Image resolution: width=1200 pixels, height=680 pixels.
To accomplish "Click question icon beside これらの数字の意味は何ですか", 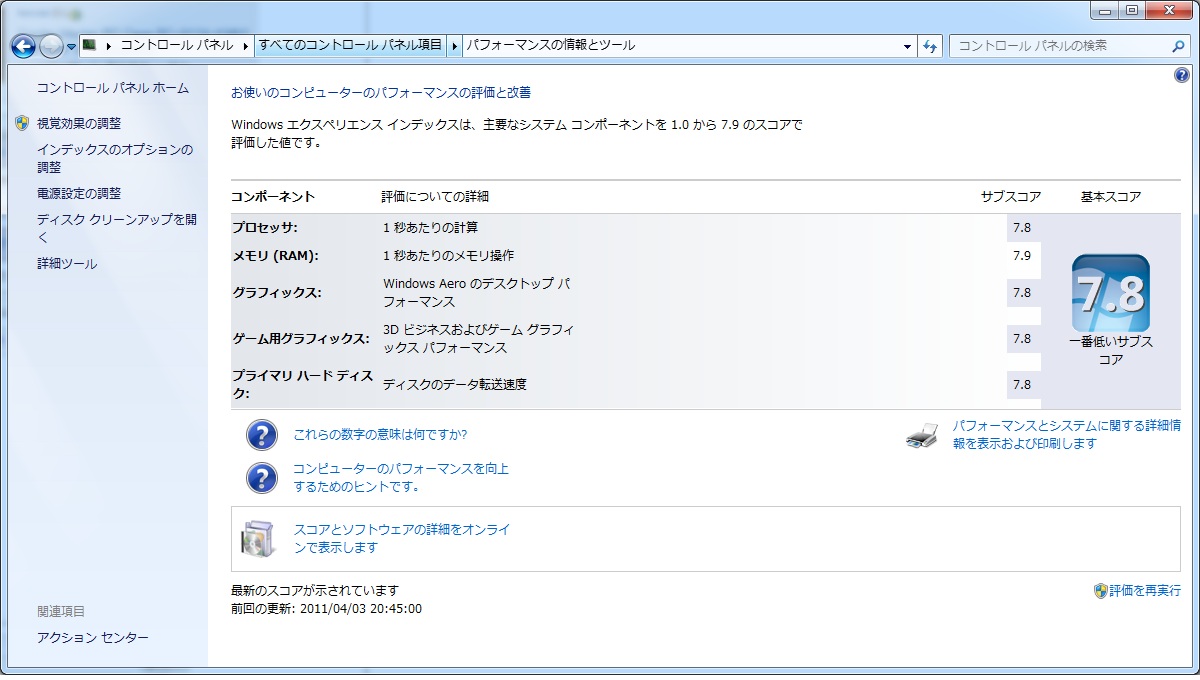I will (262, 435).
